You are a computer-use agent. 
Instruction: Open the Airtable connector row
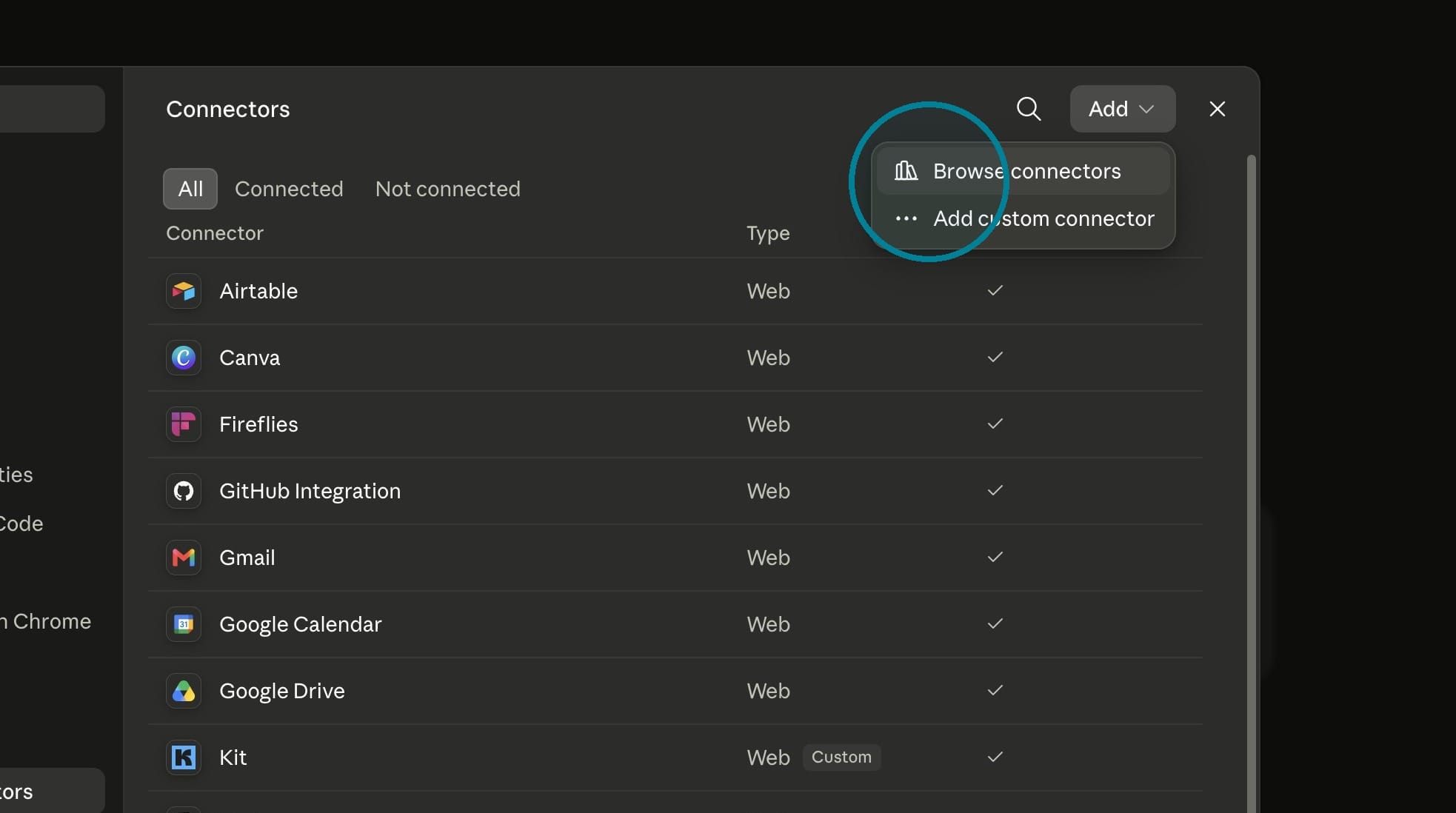(x=675, y=291)
